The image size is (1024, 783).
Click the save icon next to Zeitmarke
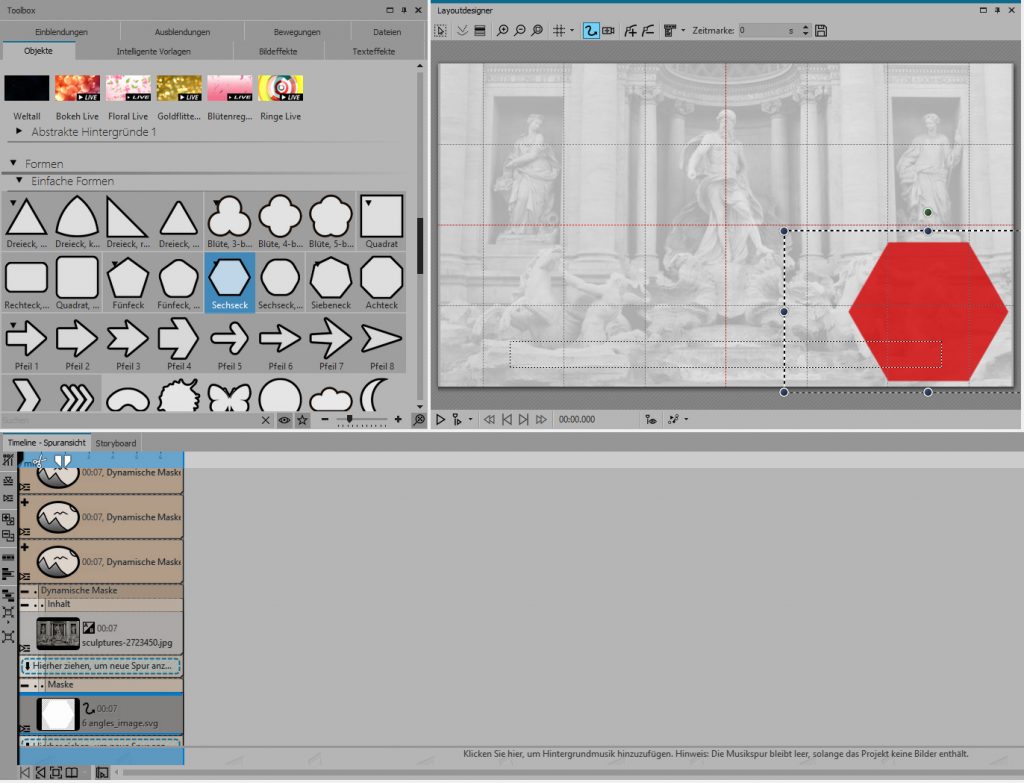coord(821,31)
